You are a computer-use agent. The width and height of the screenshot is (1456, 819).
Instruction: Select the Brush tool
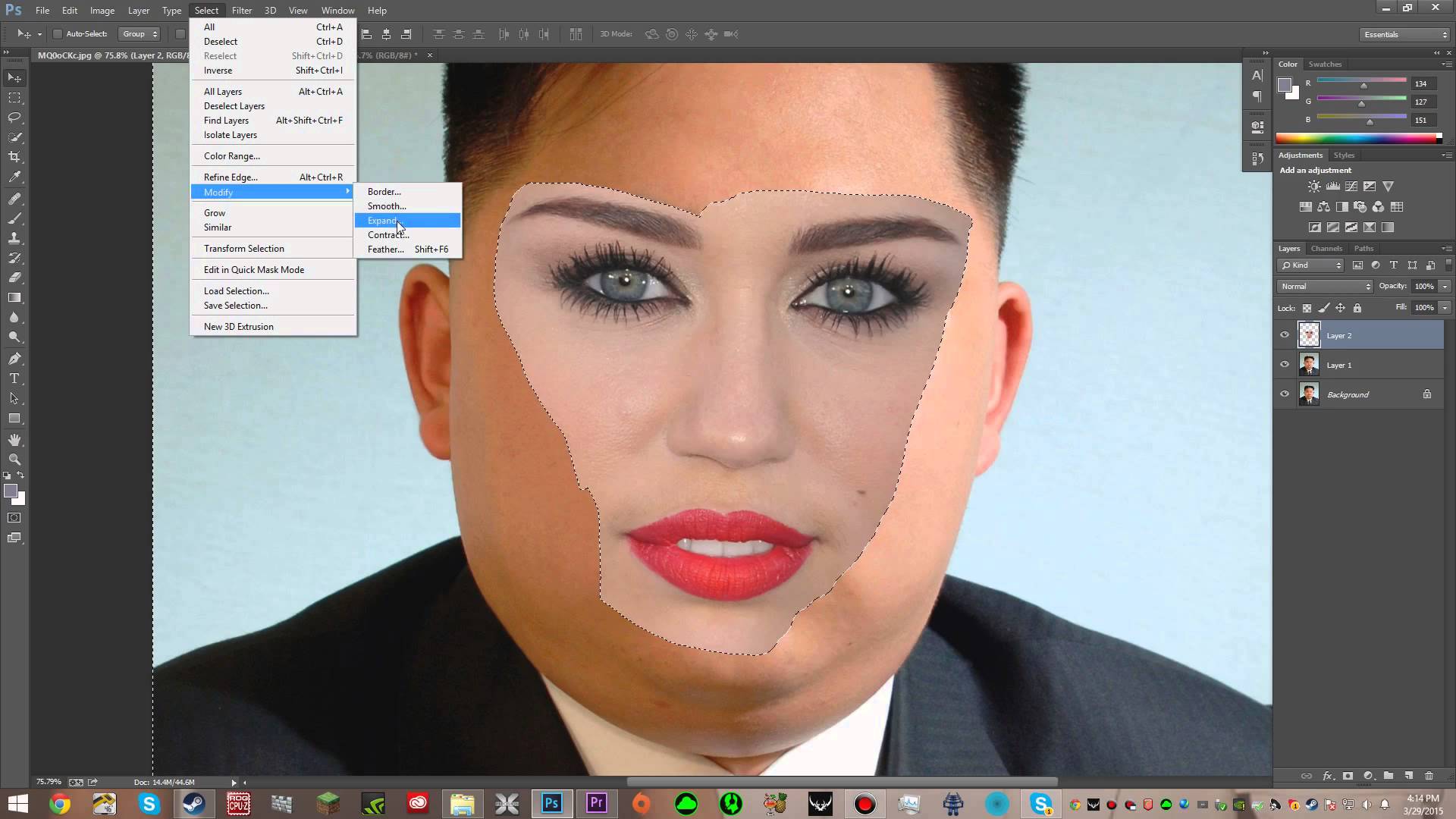14,218
